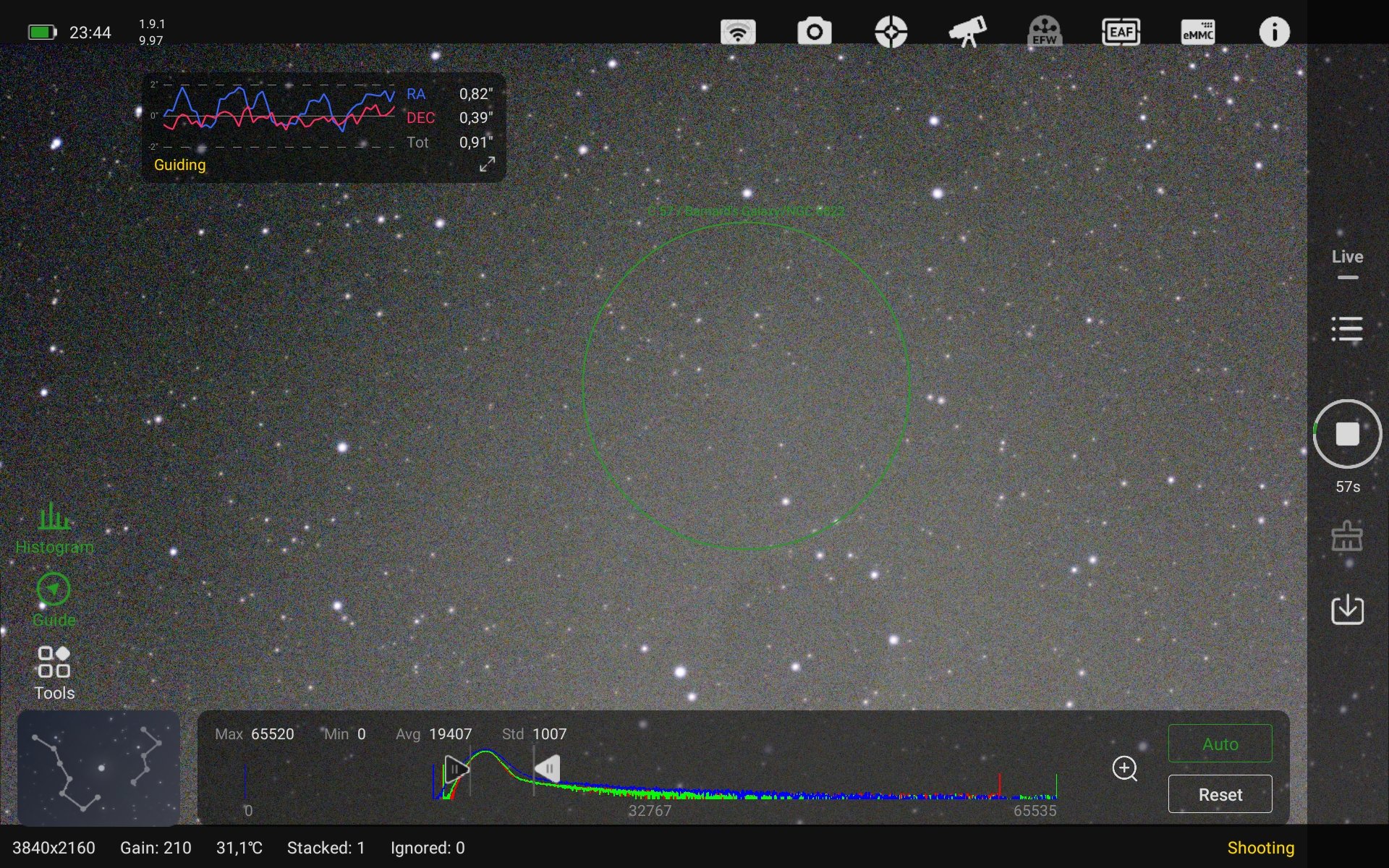Click the Min 0 histogram value

coord(344,734)
